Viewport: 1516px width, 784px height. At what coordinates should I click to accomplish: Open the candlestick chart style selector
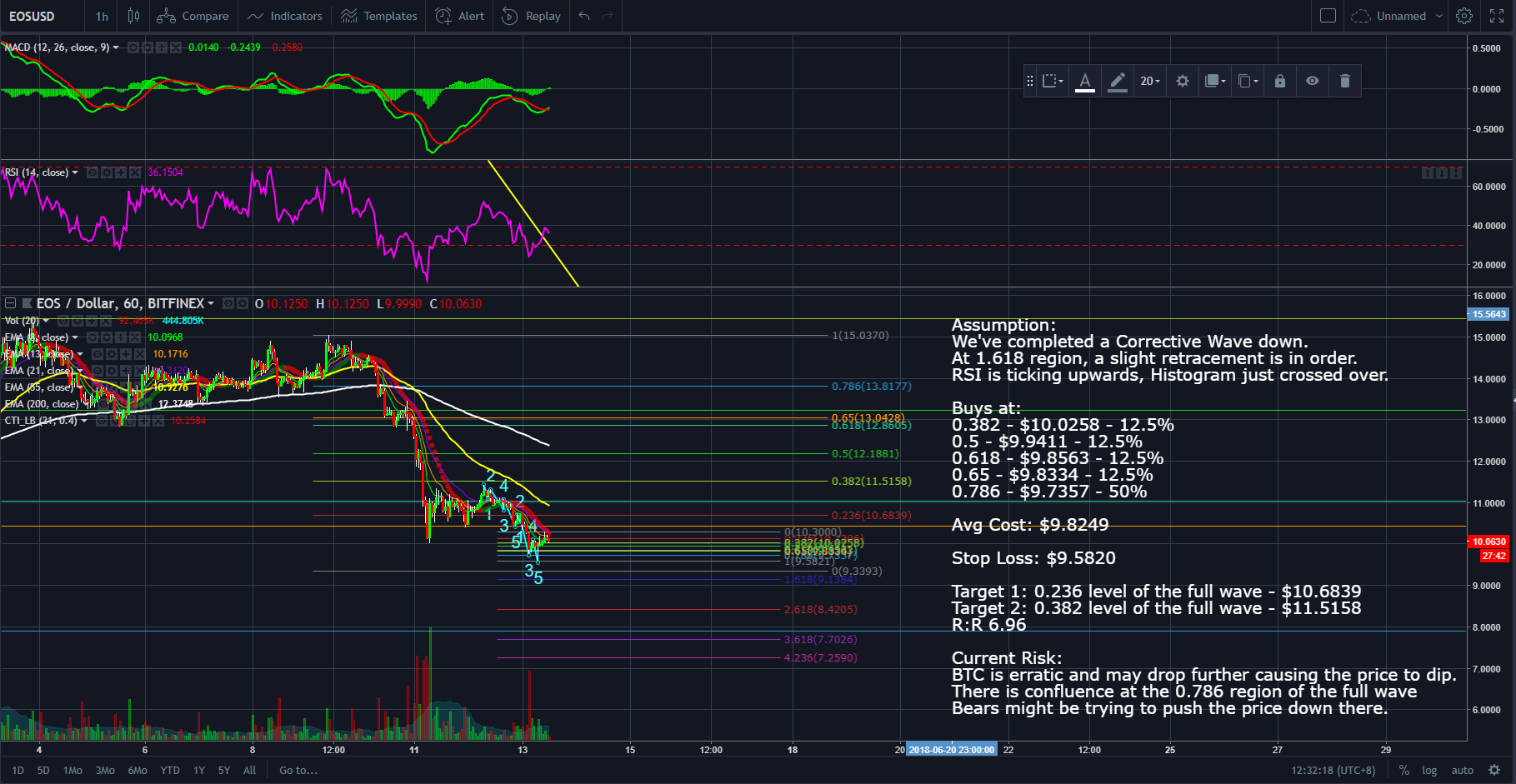click(x=133, y=16)
